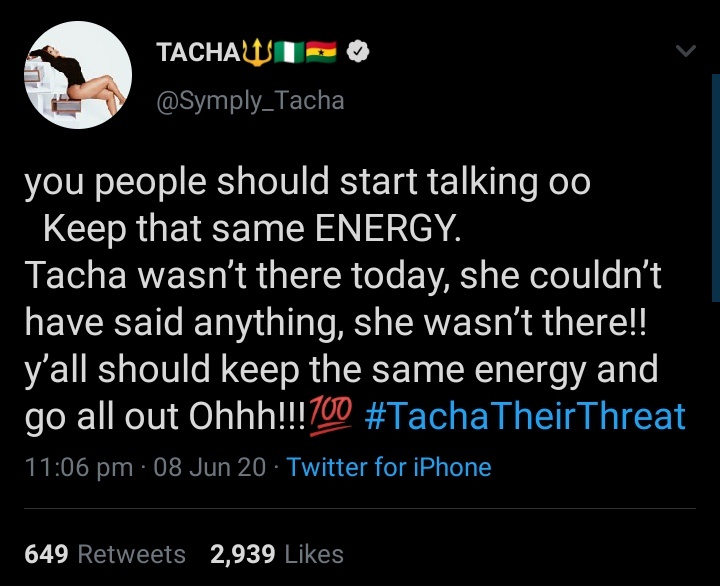
Task: Open the @Symply_Tacha handle link
Action: [250, 100]
